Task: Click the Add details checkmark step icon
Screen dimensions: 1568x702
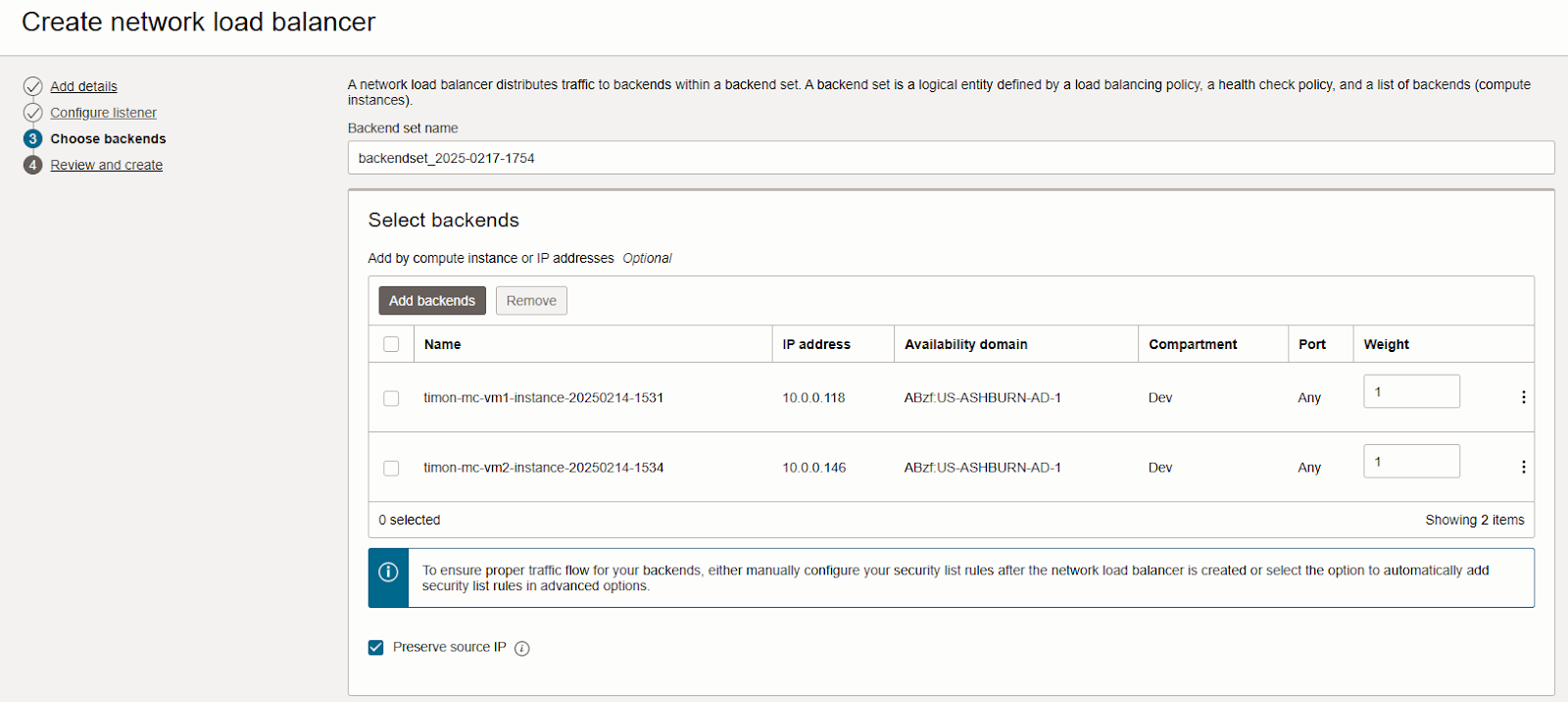Action: click(33, 86)
